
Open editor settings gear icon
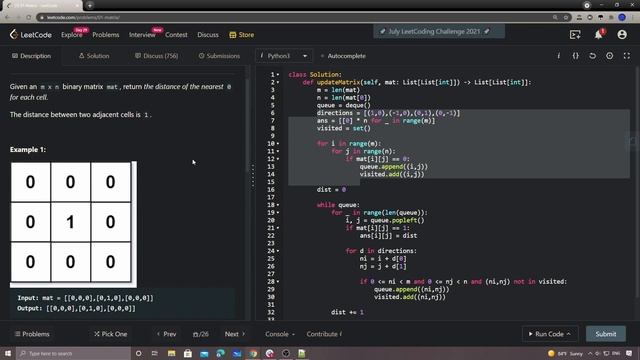click(609, 56)
